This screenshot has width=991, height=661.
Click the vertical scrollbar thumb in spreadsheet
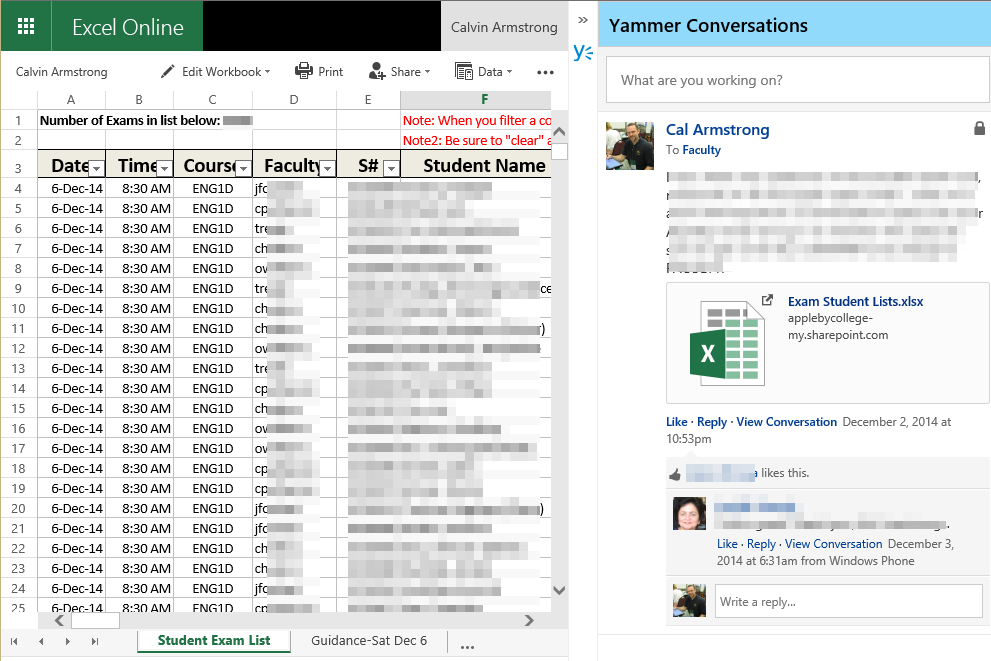pos(559,151)
